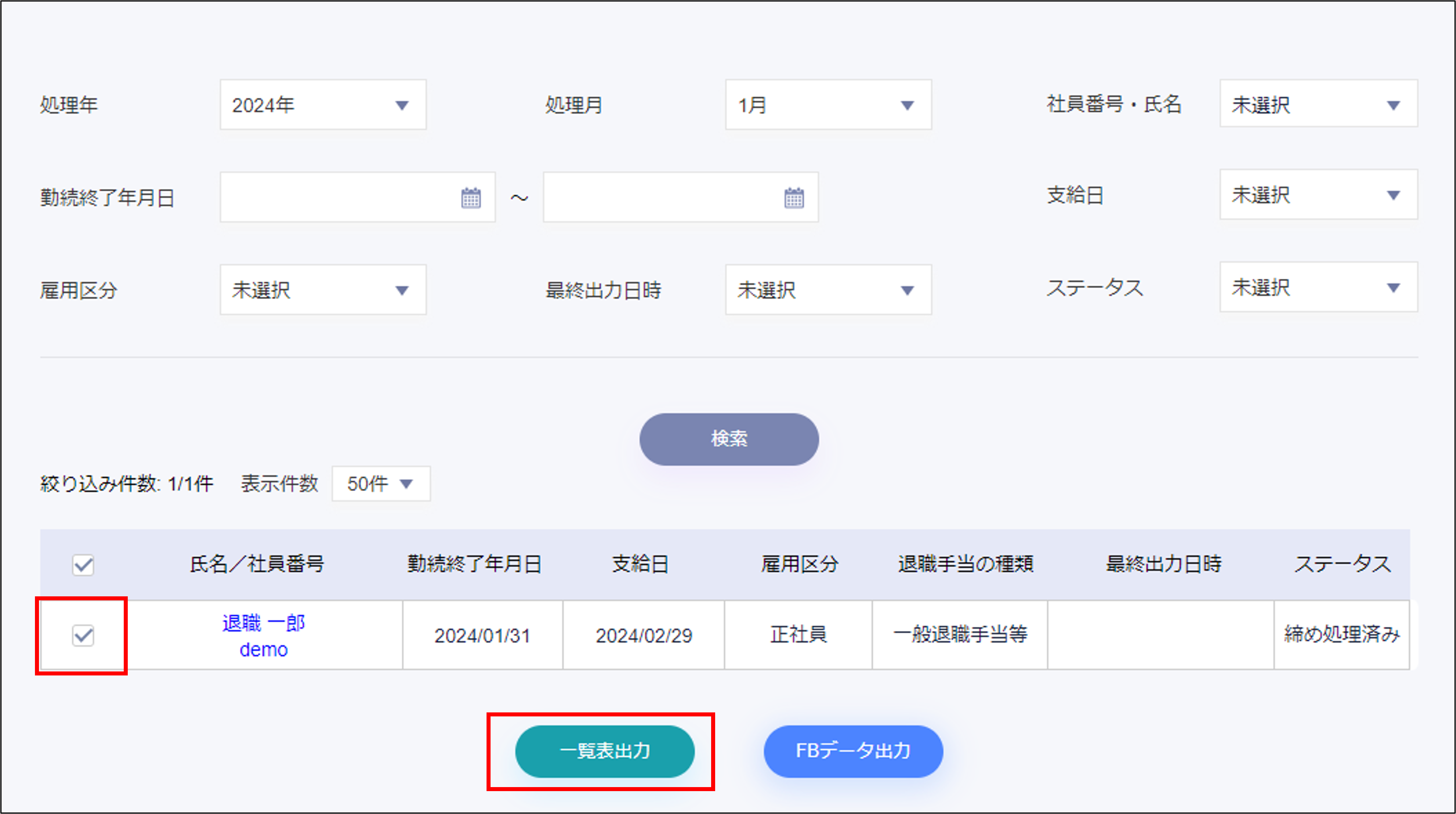Image resolution: width=1456 pixels, height=814 pixels.
Task: Uncheck the select-all checkbox in table header
Action: pos(82,564)
